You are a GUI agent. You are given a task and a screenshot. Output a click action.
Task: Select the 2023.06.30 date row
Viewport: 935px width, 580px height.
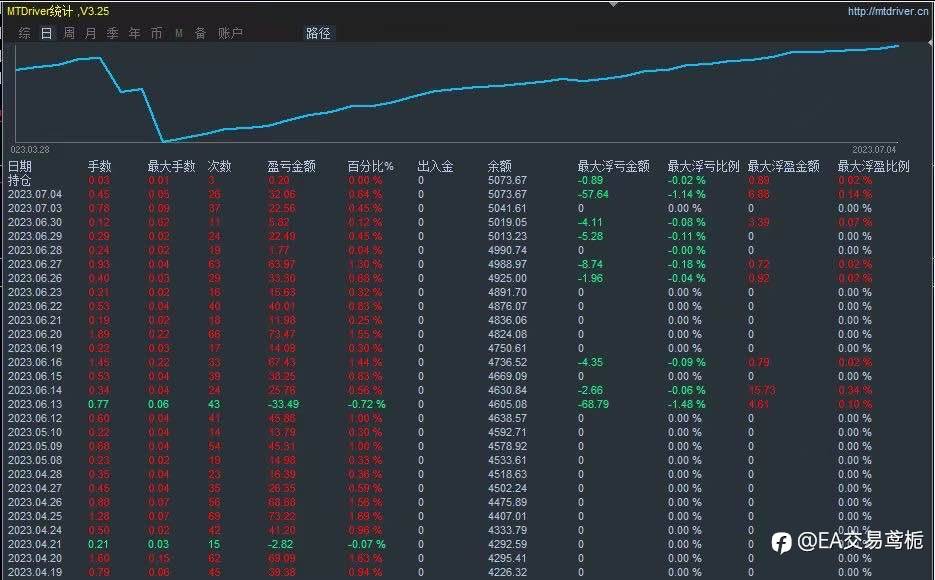[35, 222]
